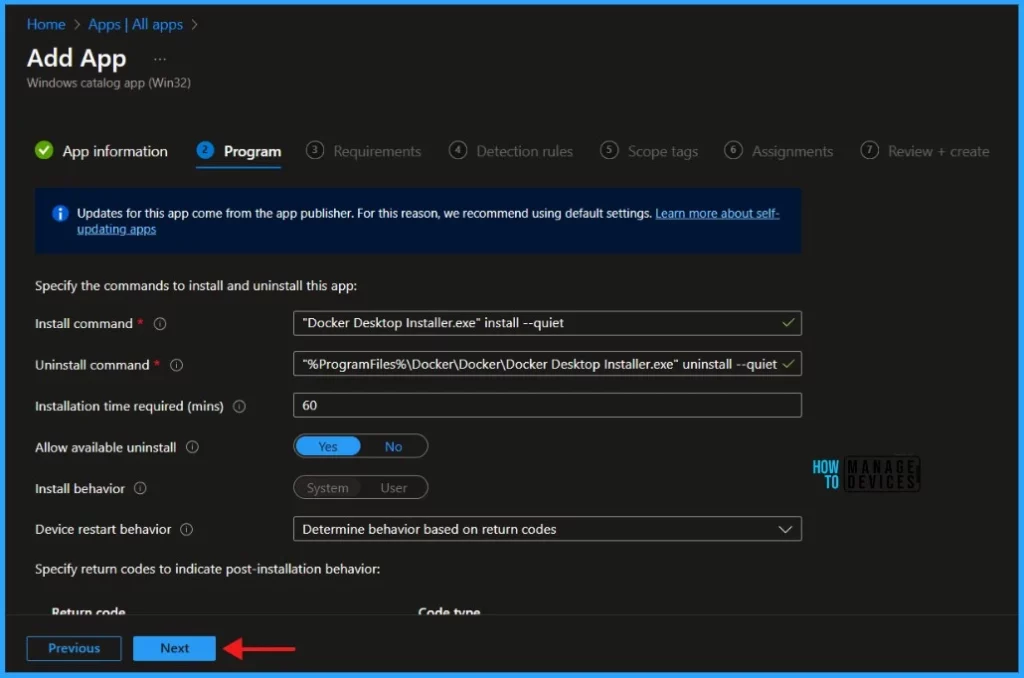The image size is (1024, 678).
Task: Open the Assignments tab
Action: (x=778, y=152)
